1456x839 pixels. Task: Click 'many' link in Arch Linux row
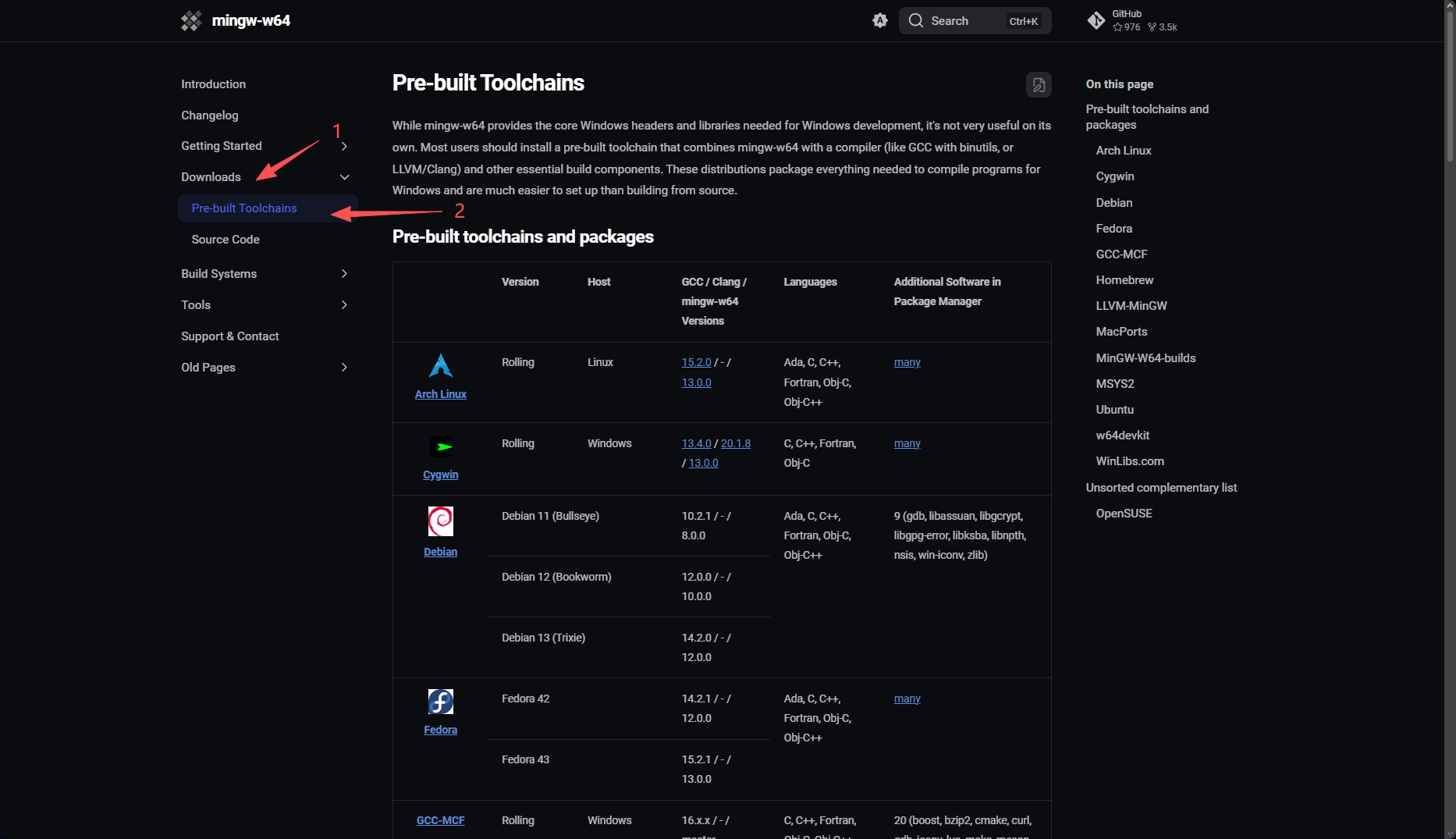tap(907, 362)
